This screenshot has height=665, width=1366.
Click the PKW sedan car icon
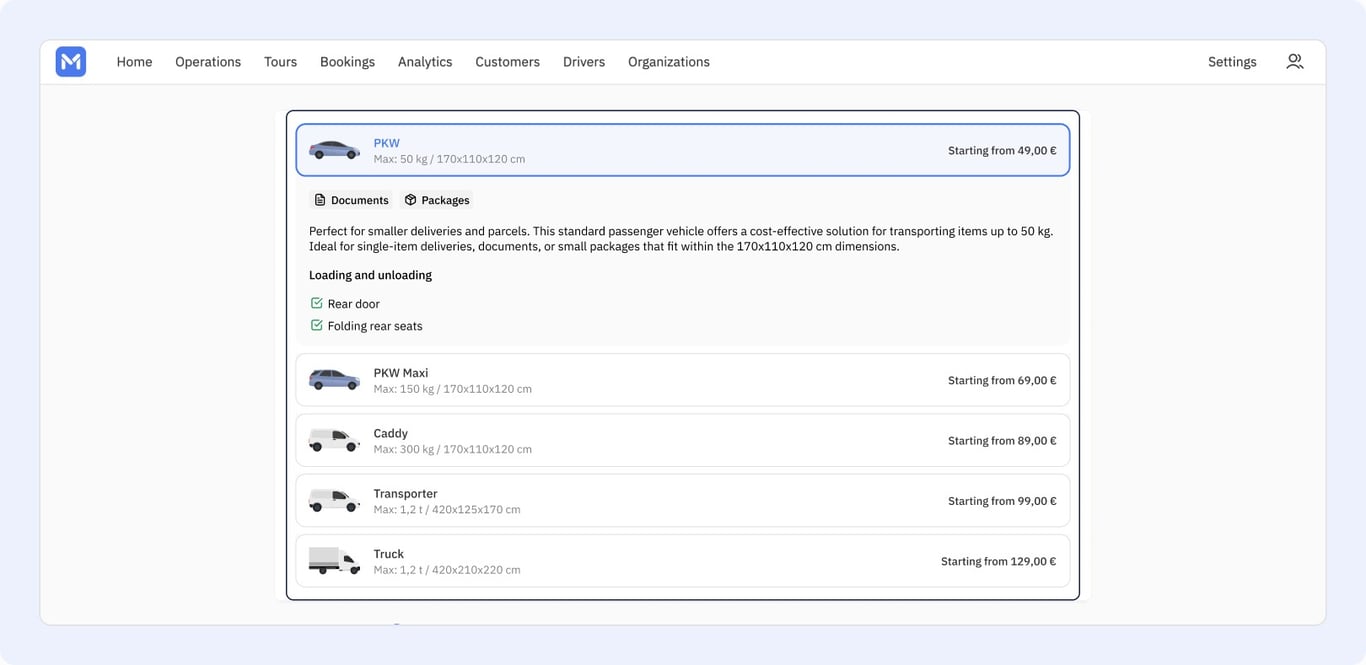[x=334, y=150]
